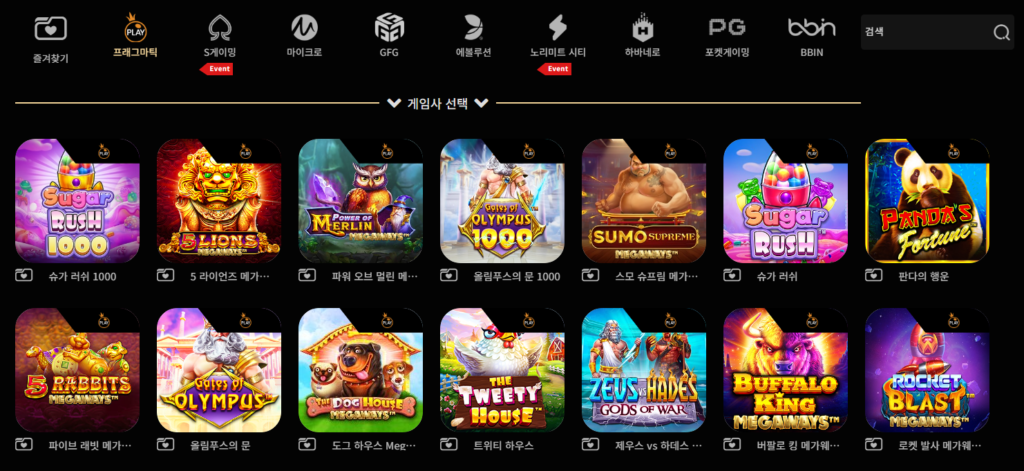The image size is (1024, 471).
Task: Open the 트위티 하우스 game title link
Action: pos(504,446)
